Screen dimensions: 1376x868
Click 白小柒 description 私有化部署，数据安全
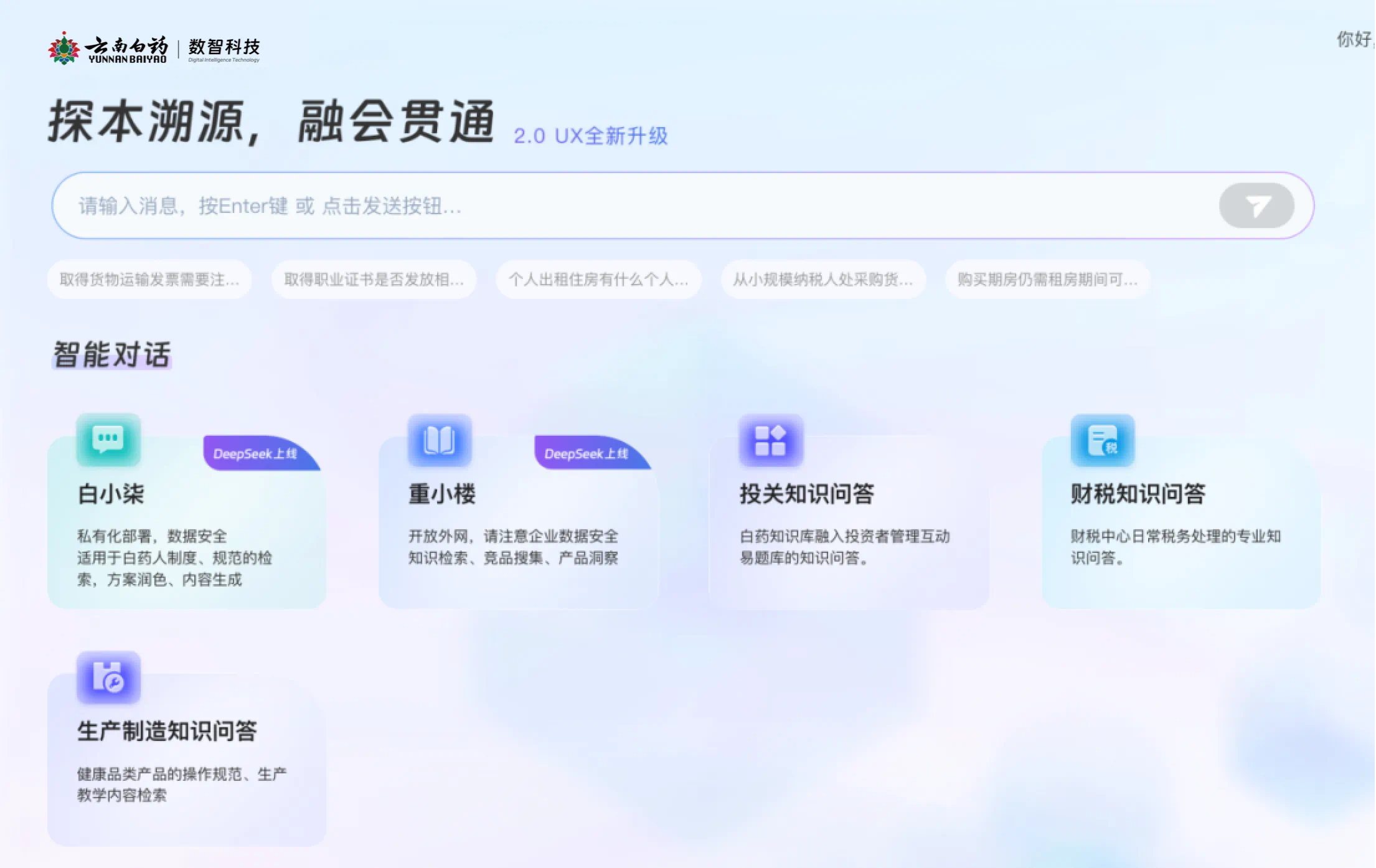[x=152, y=536]
